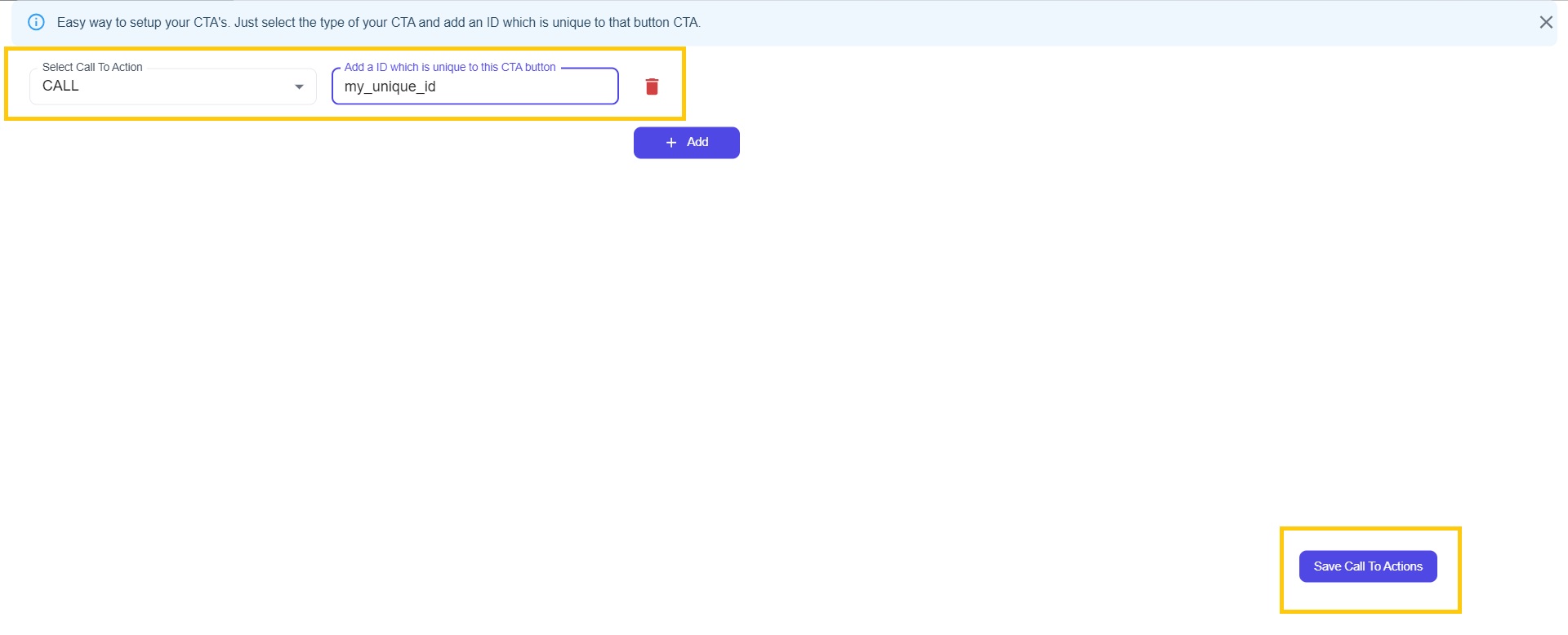Open the Select Call To Action dropdown

pos(173,87)
